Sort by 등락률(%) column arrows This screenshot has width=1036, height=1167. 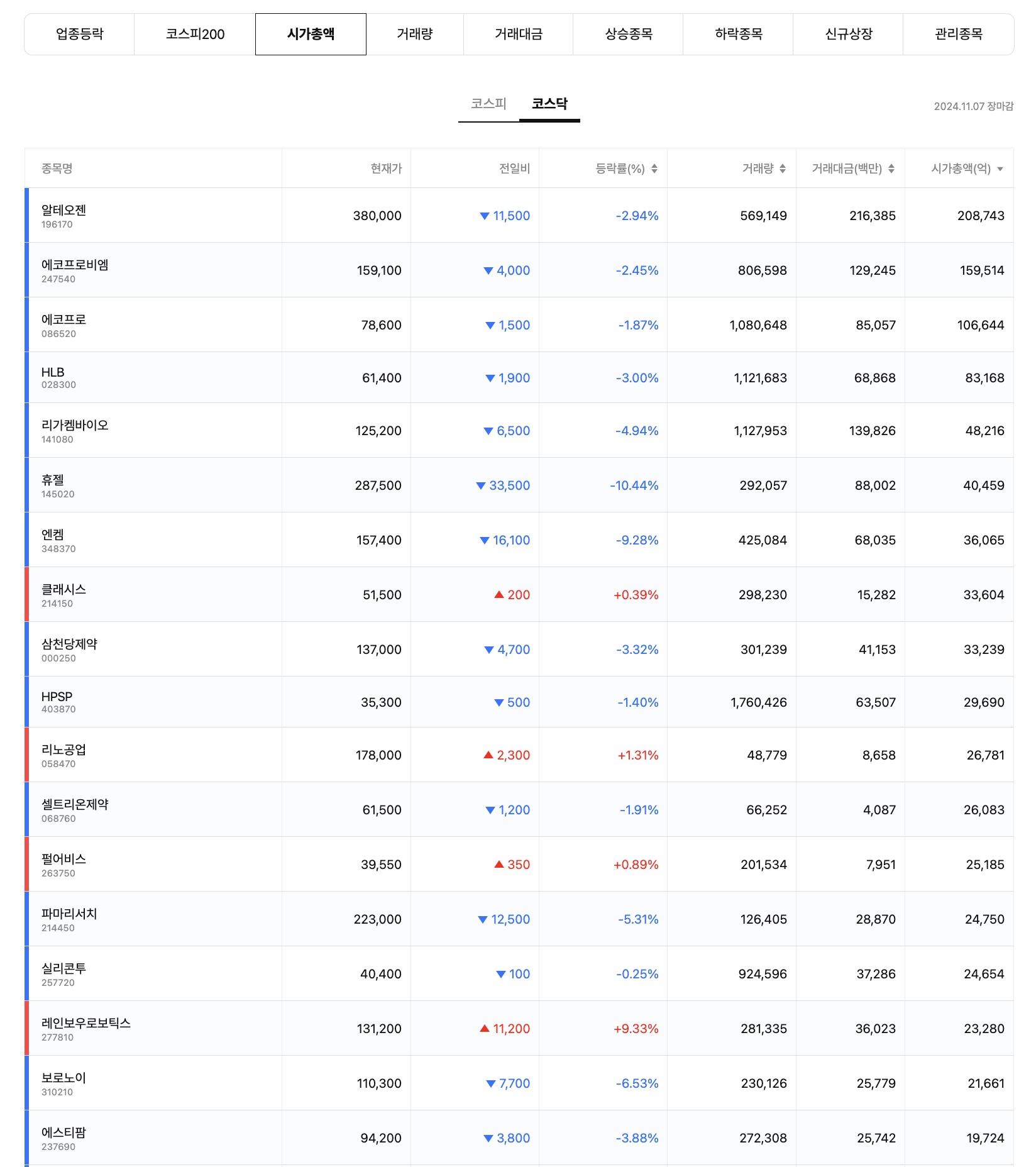click(x=654, y=169)
